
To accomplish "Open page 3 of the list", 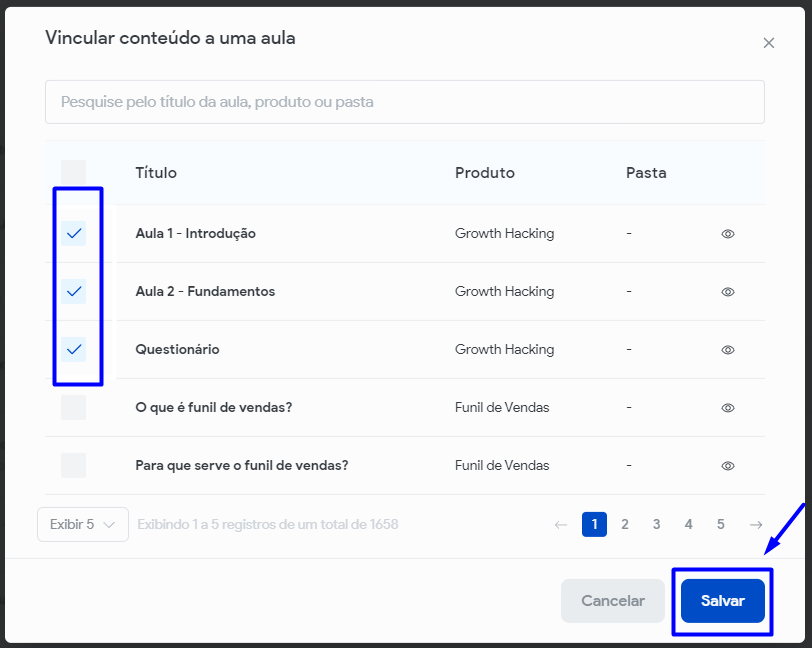I will (657, 524).
